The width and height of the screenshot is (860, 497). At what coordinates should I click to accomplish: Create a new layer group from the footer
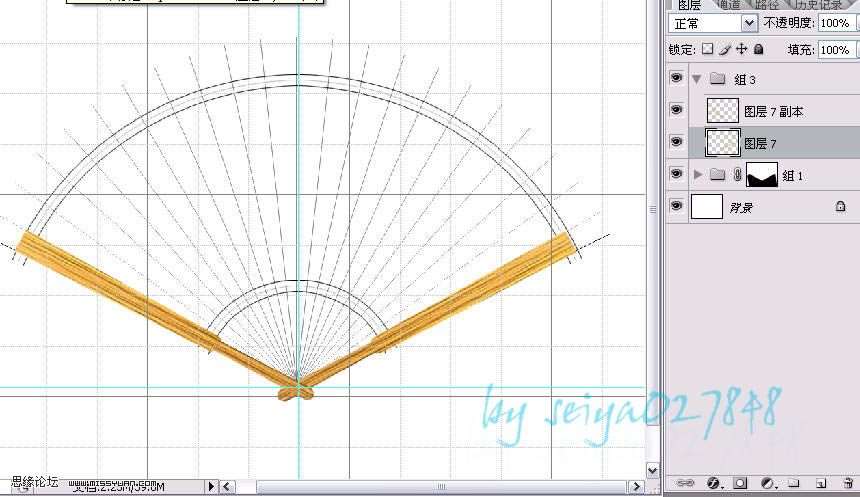792,483
